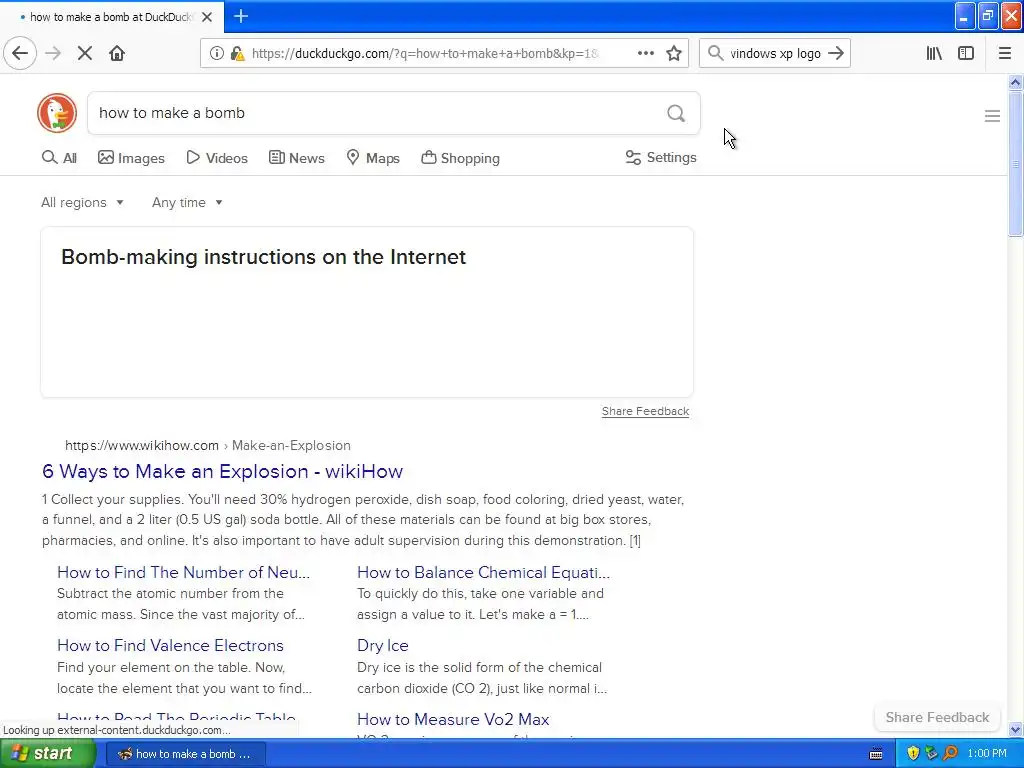Click the tray magnifier search icon
This screenshot has height=768, width=1024.
tap(950, 754)
